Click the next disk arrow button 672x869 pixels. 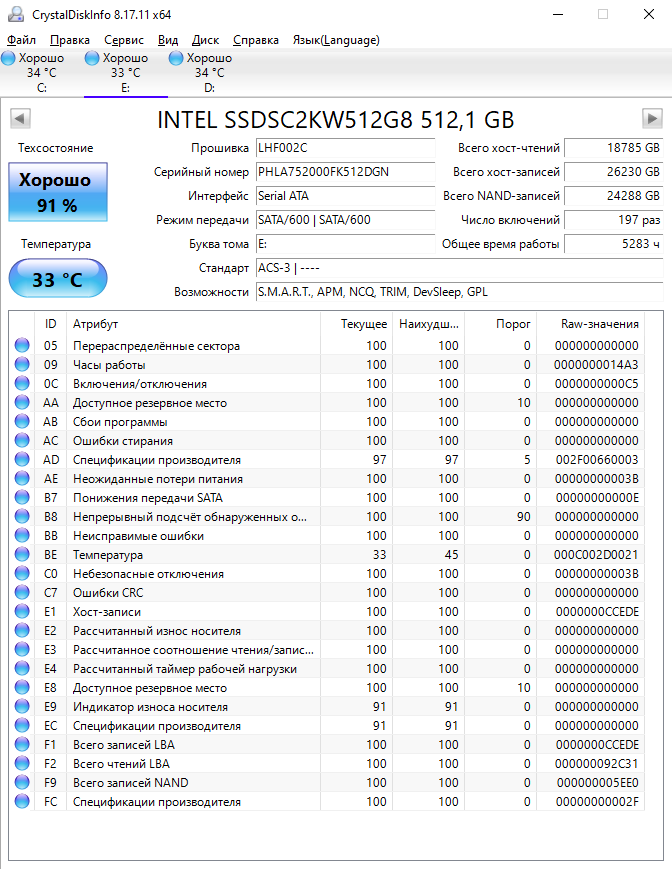tap(652, 119)
